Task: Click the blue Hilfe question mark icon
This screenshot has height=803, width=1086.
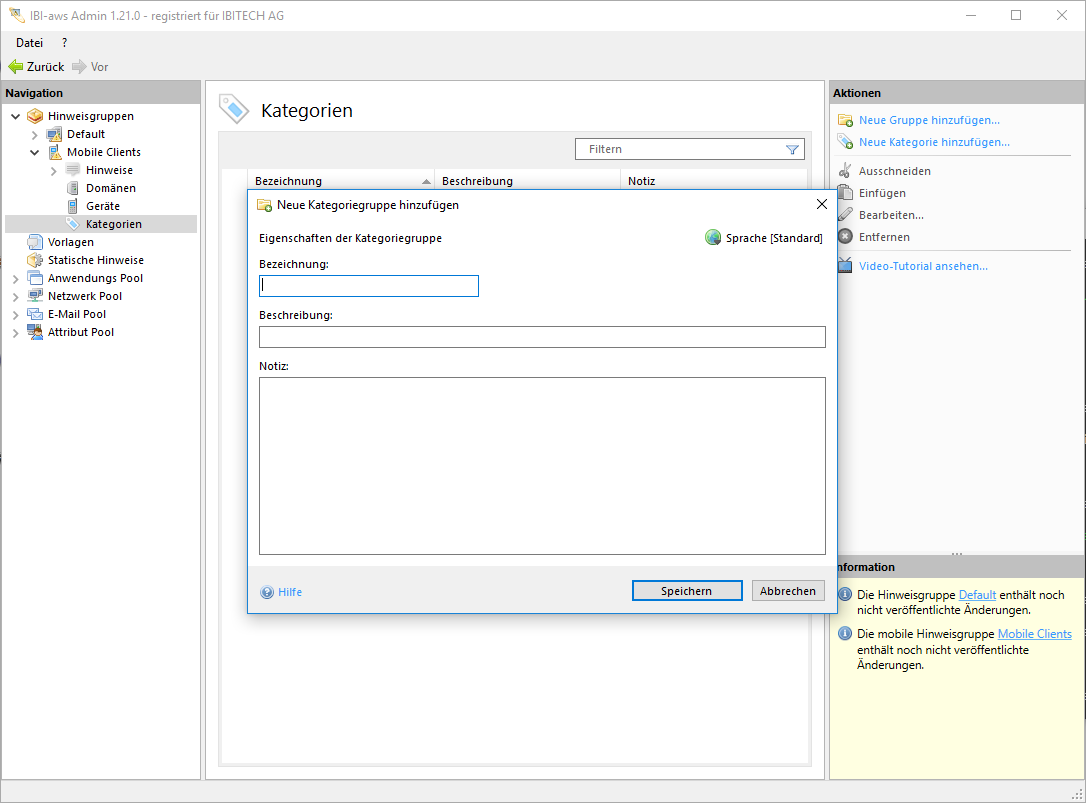Action: [267, 592]
